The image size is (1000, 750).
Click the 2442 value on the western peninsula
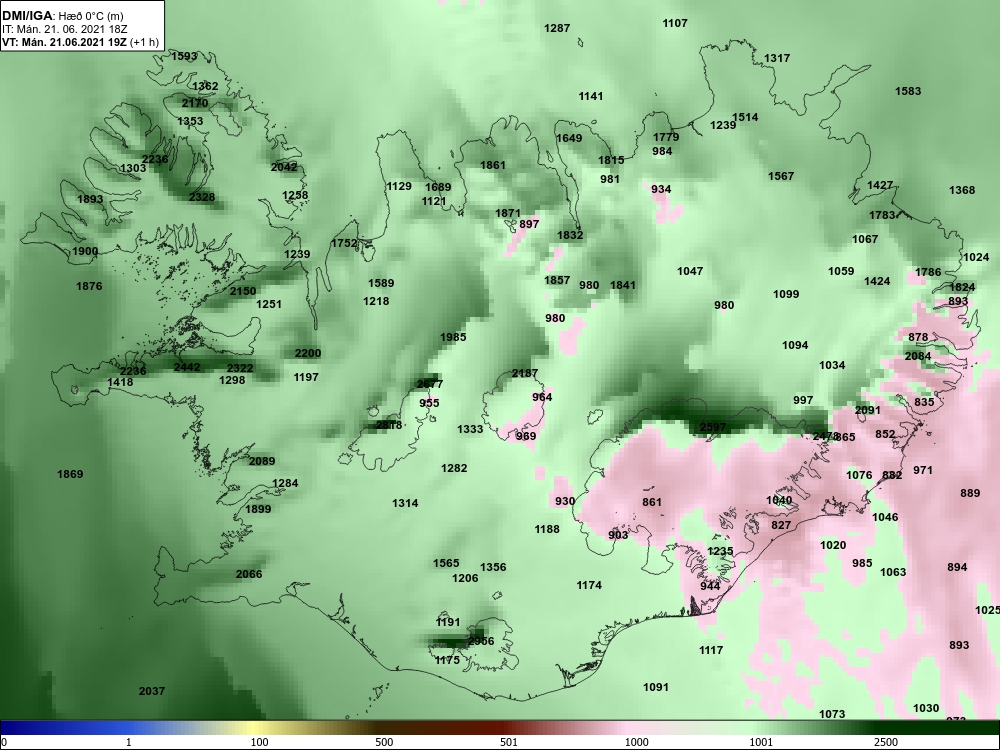(x=187, y=367)
